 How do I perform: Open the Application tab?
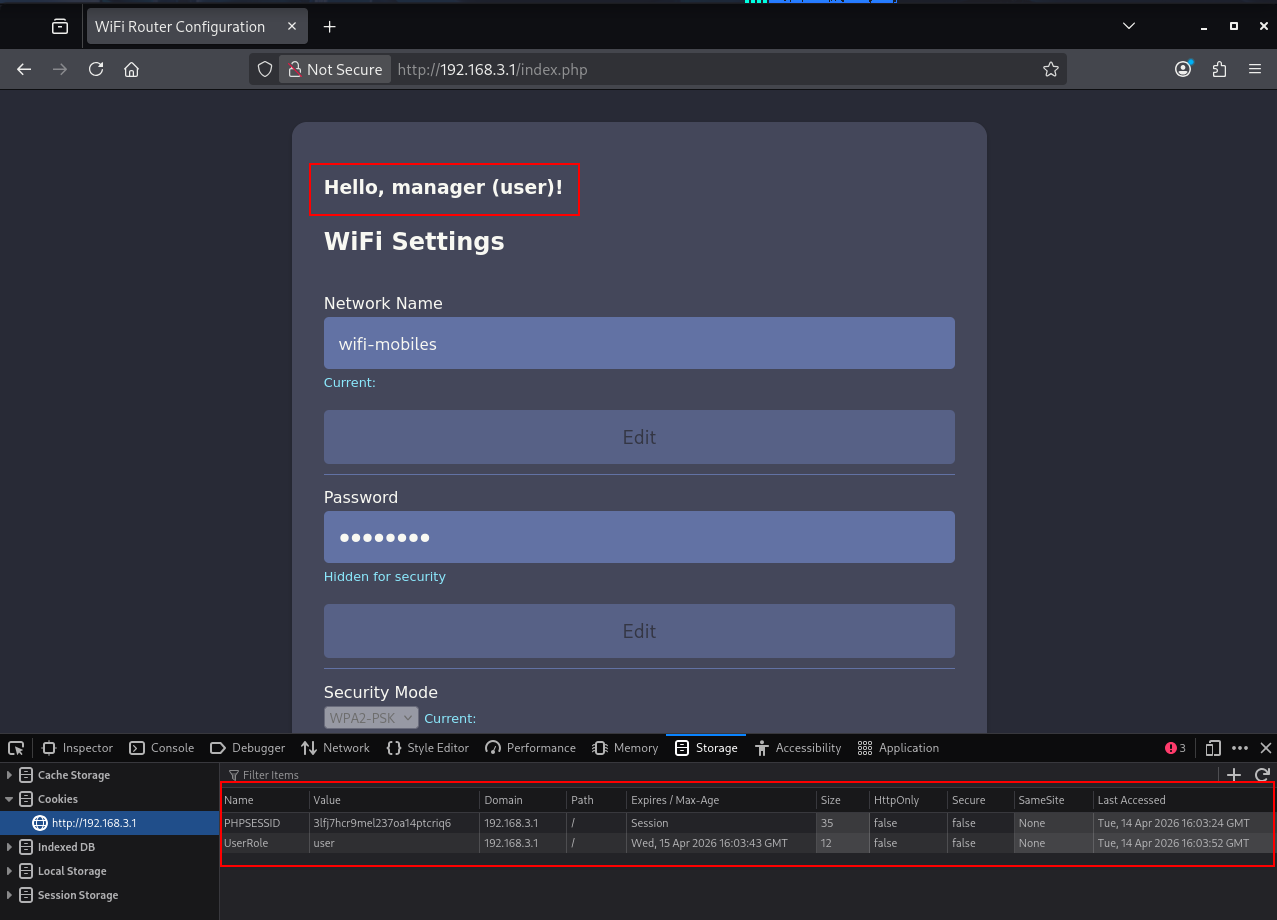click(898, 748)
